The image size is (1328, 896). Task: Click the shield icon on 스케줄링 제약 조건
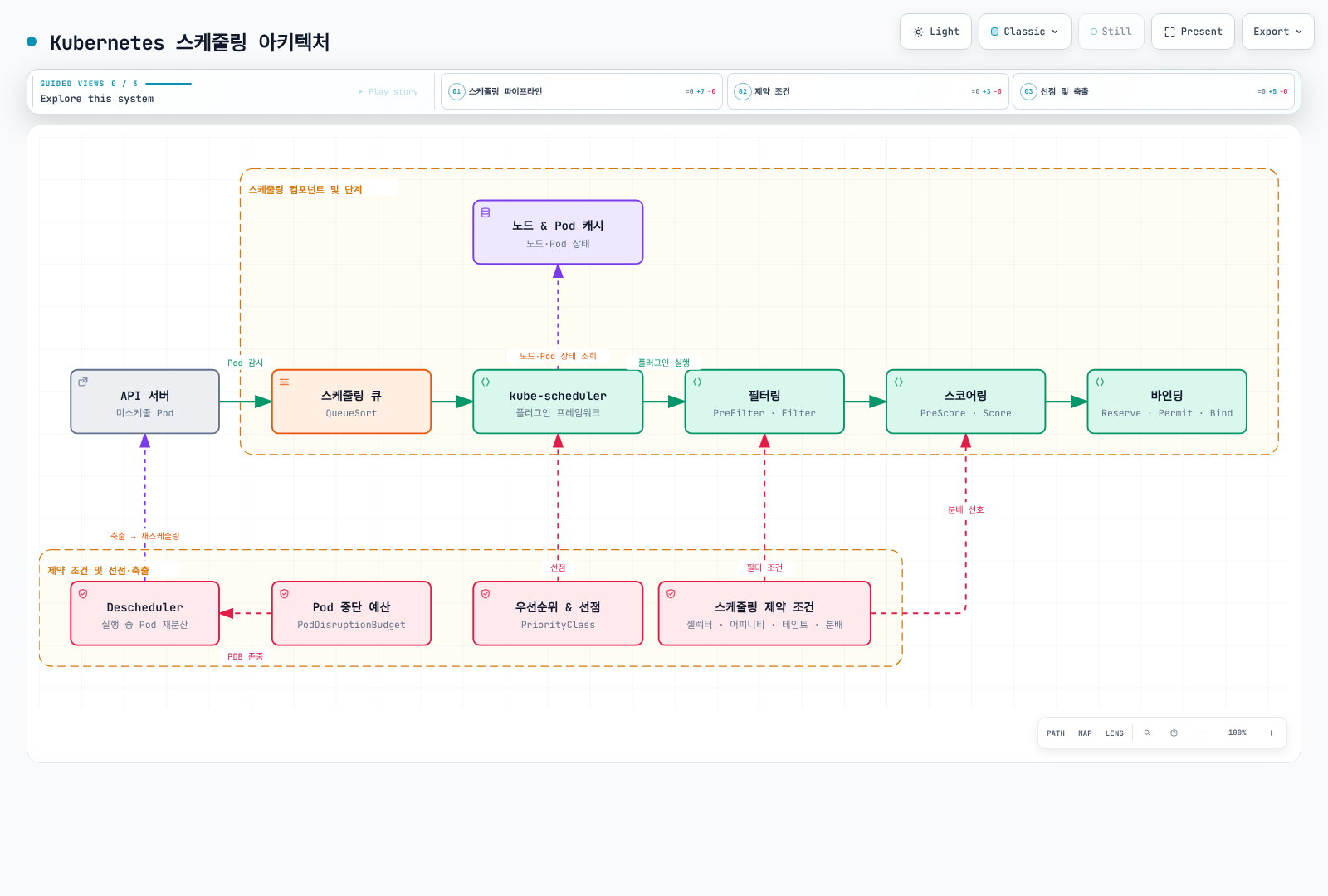671,593
